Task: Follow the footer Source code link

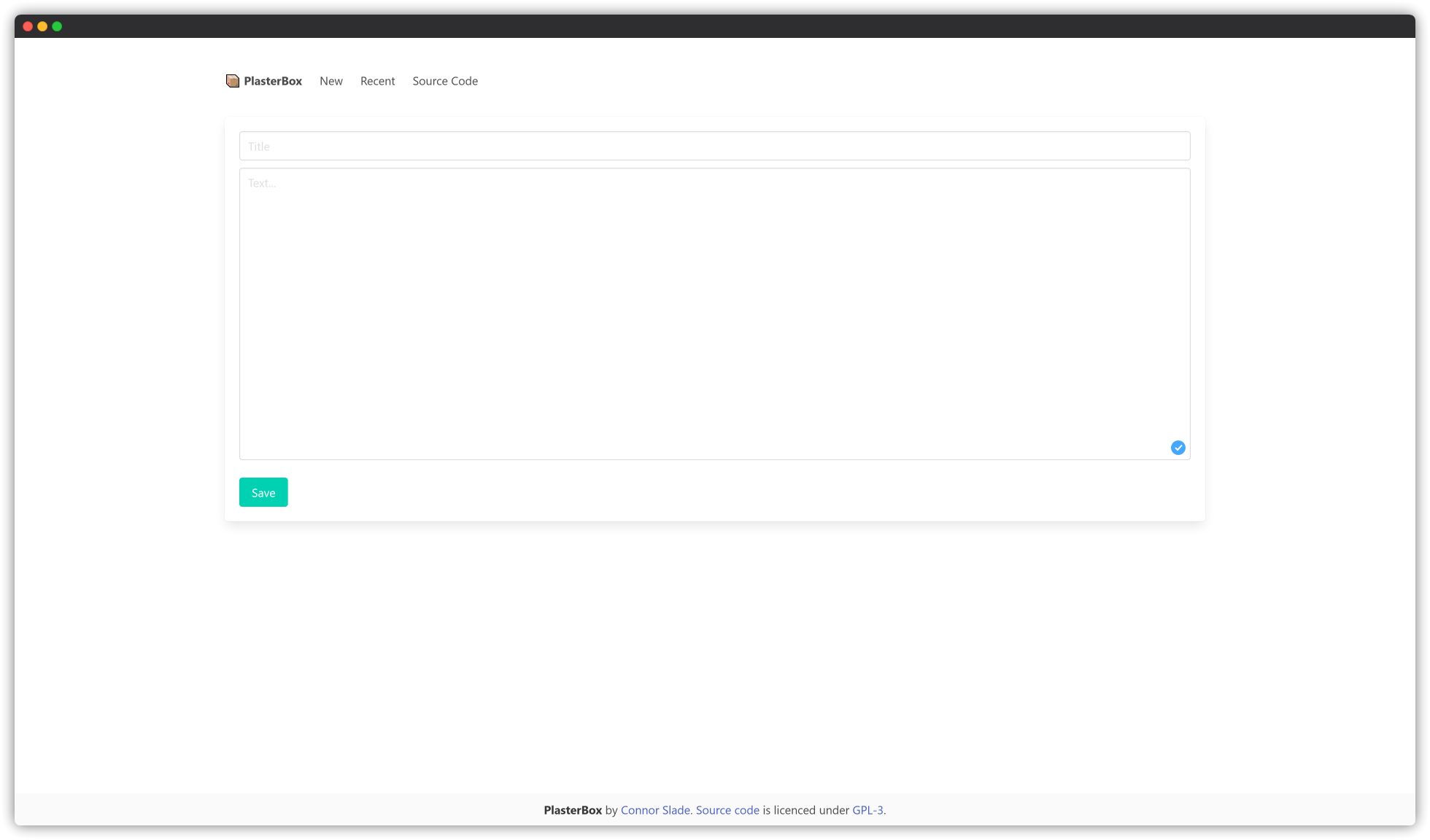Action: (x=727, y=810)
